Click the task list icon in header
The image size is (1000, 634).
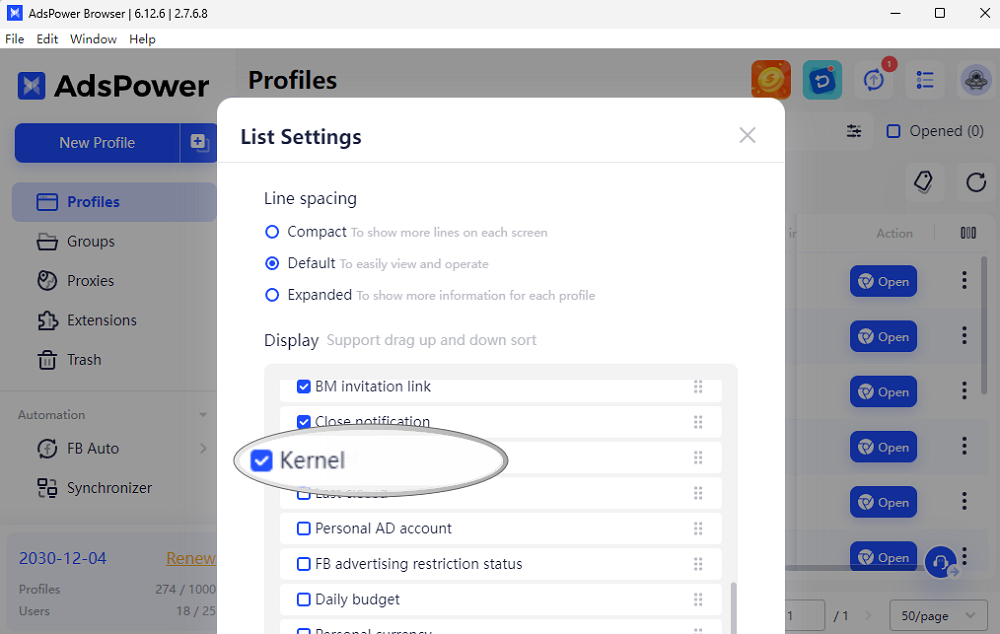925,80
